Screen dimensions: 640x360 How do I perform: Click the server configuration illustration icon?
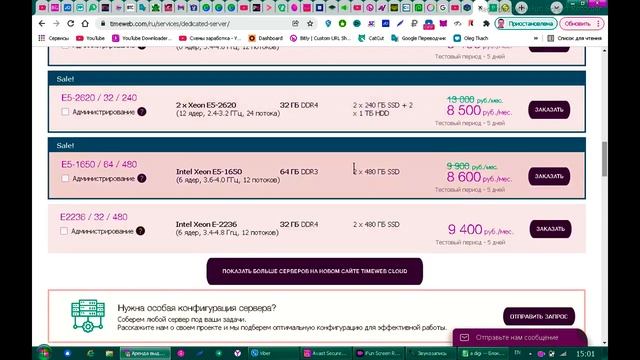[x=88, y=316]
